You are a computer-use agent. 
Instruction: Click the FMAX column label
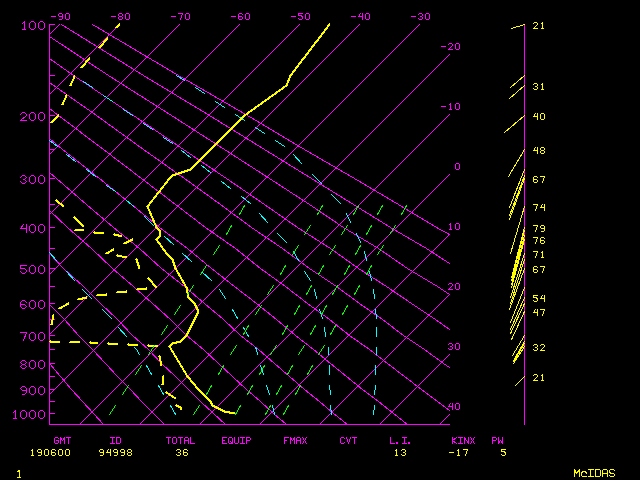pyautogui.click(x=295, y=440)
